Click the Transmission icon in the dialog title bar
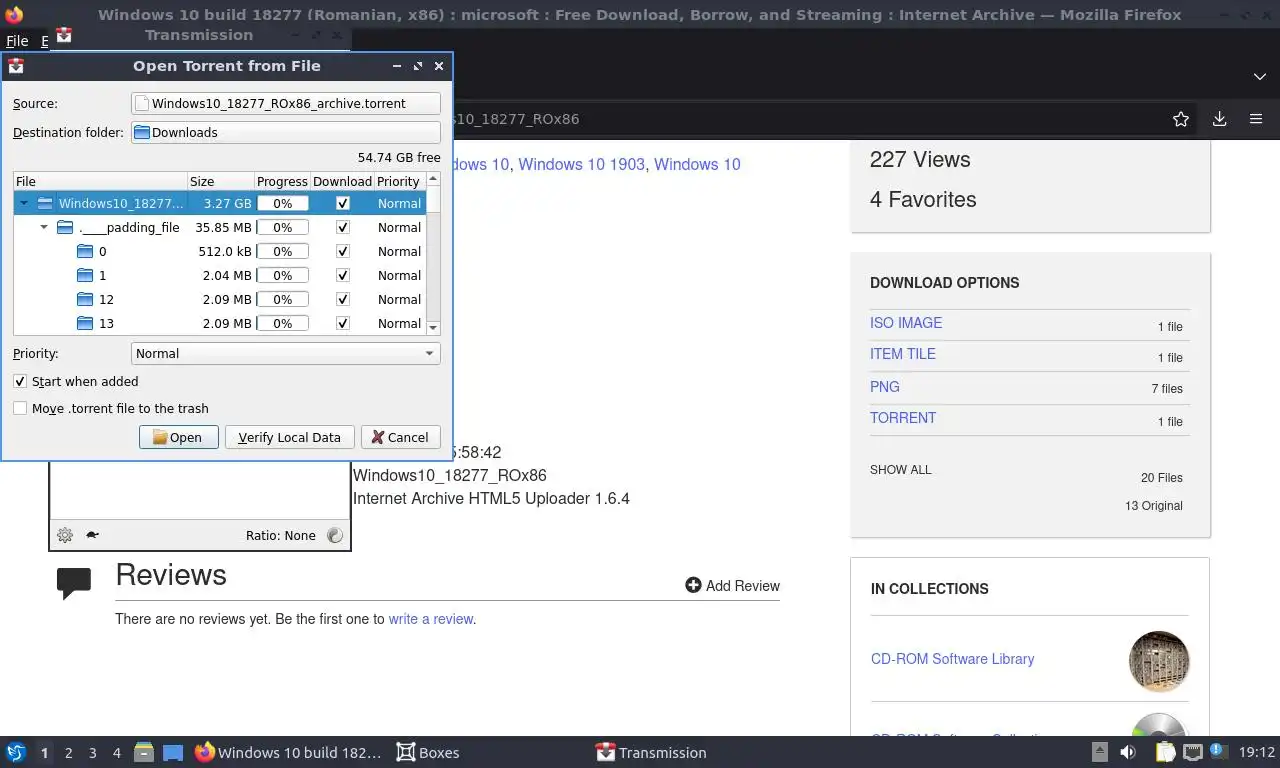 coord(16,66)
